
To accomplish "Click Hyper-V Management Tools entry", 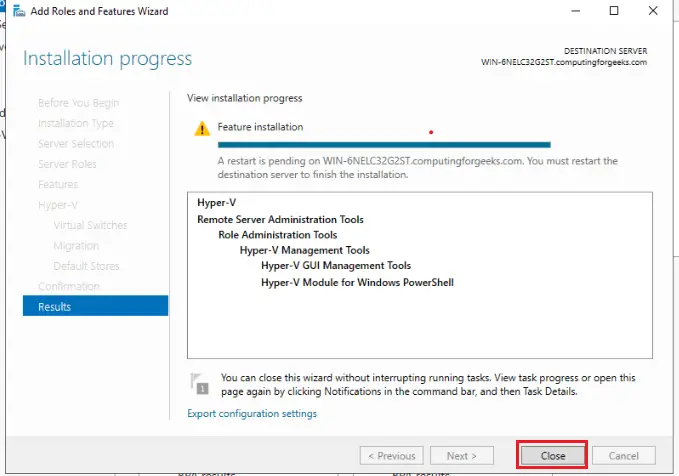I will pyautogui.click(x=304, y=250).
